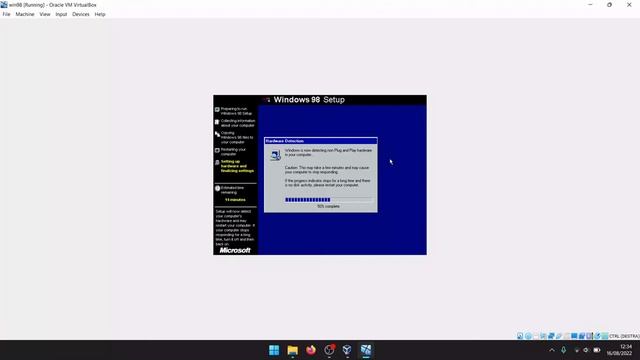
Task: Click the computer icon in Hardware Detection dialog
Action: 276,155
